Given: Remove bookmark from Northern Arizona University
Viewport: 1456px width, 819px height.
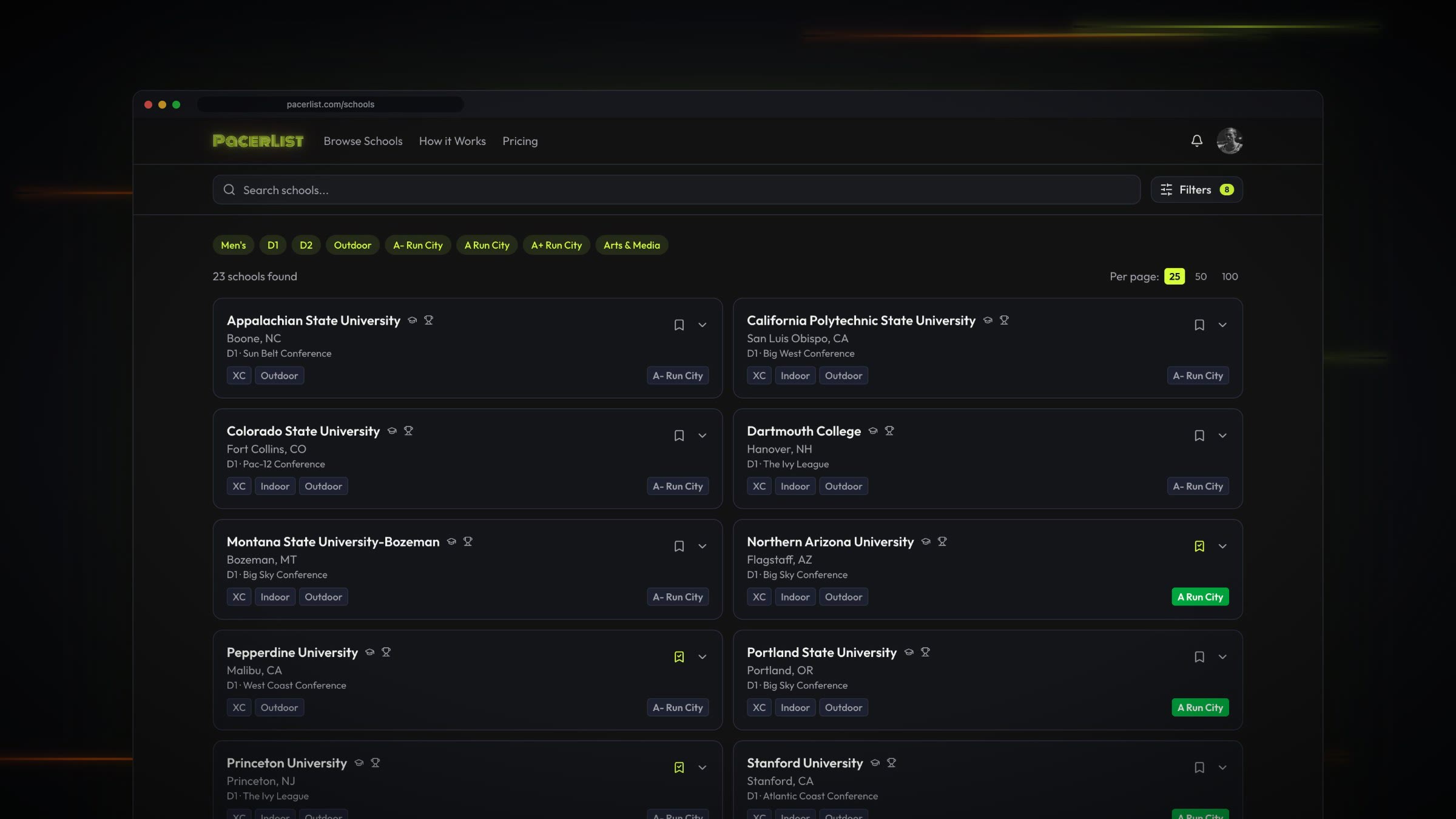Looking at the screenshot, I should (1199, 546).
